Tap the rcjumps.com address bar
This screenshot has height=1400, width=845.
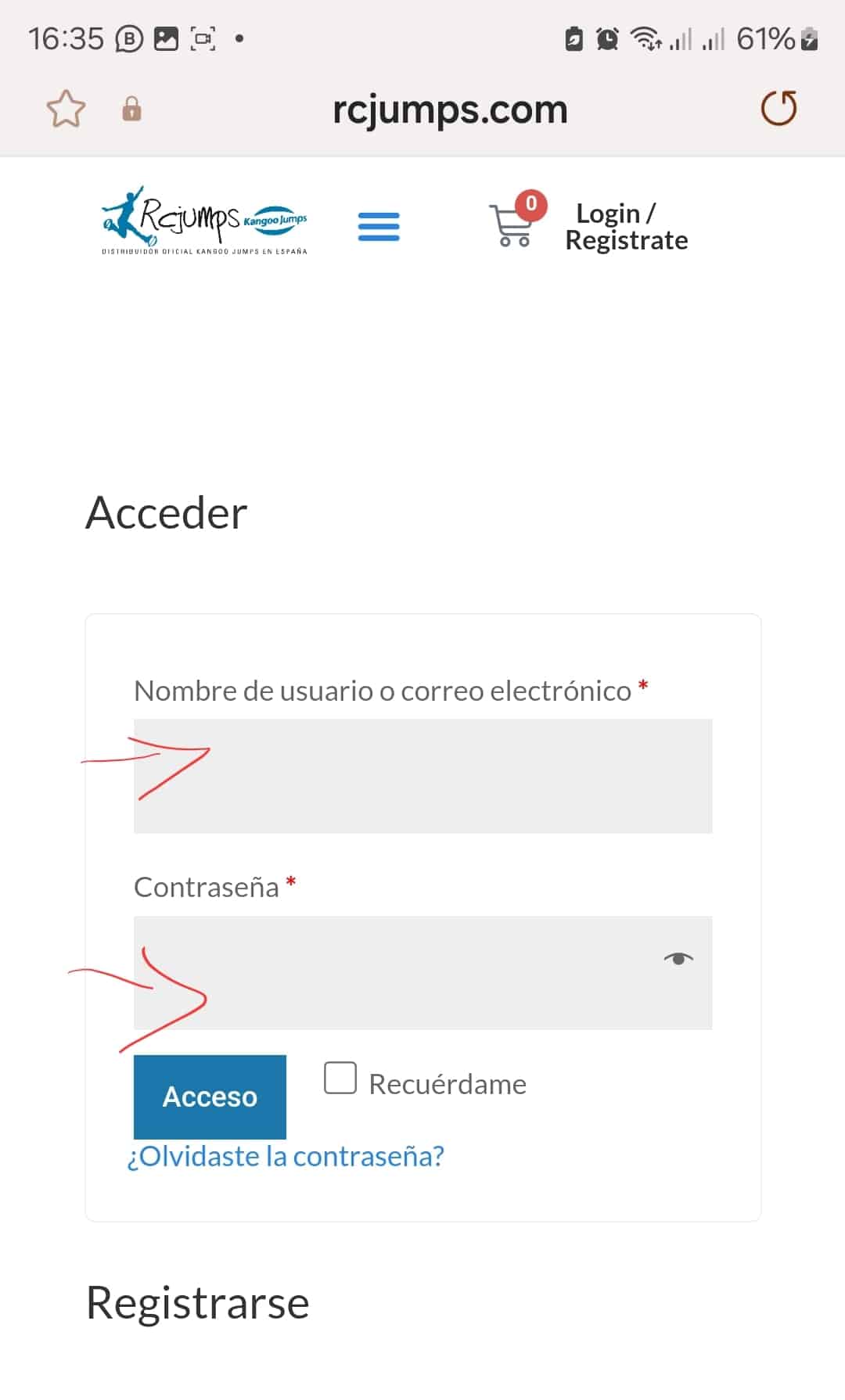pyautogui.click(x=450, y=109)
